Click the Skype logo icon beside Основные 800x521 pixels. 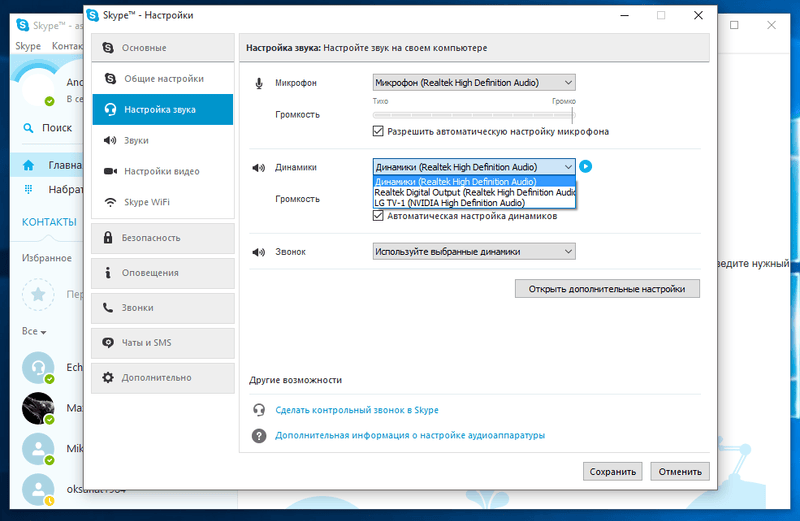pyautogui.click(x=108, y=47)
